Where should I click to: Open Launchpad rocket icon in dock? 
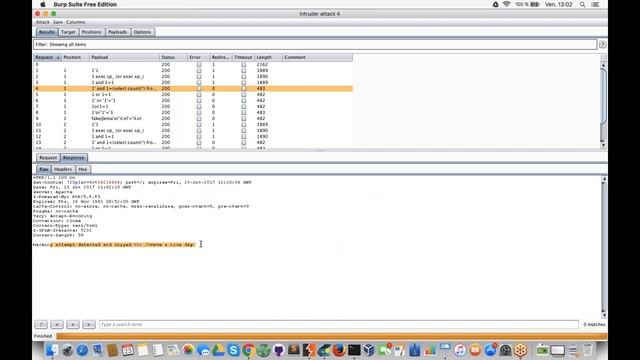(x=67, y=350)
